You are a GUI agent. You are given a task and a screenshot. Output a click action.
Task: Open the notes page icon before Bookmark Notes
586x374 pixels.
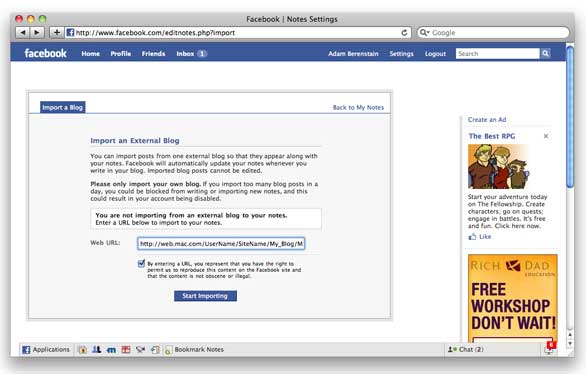click(168, 350)
